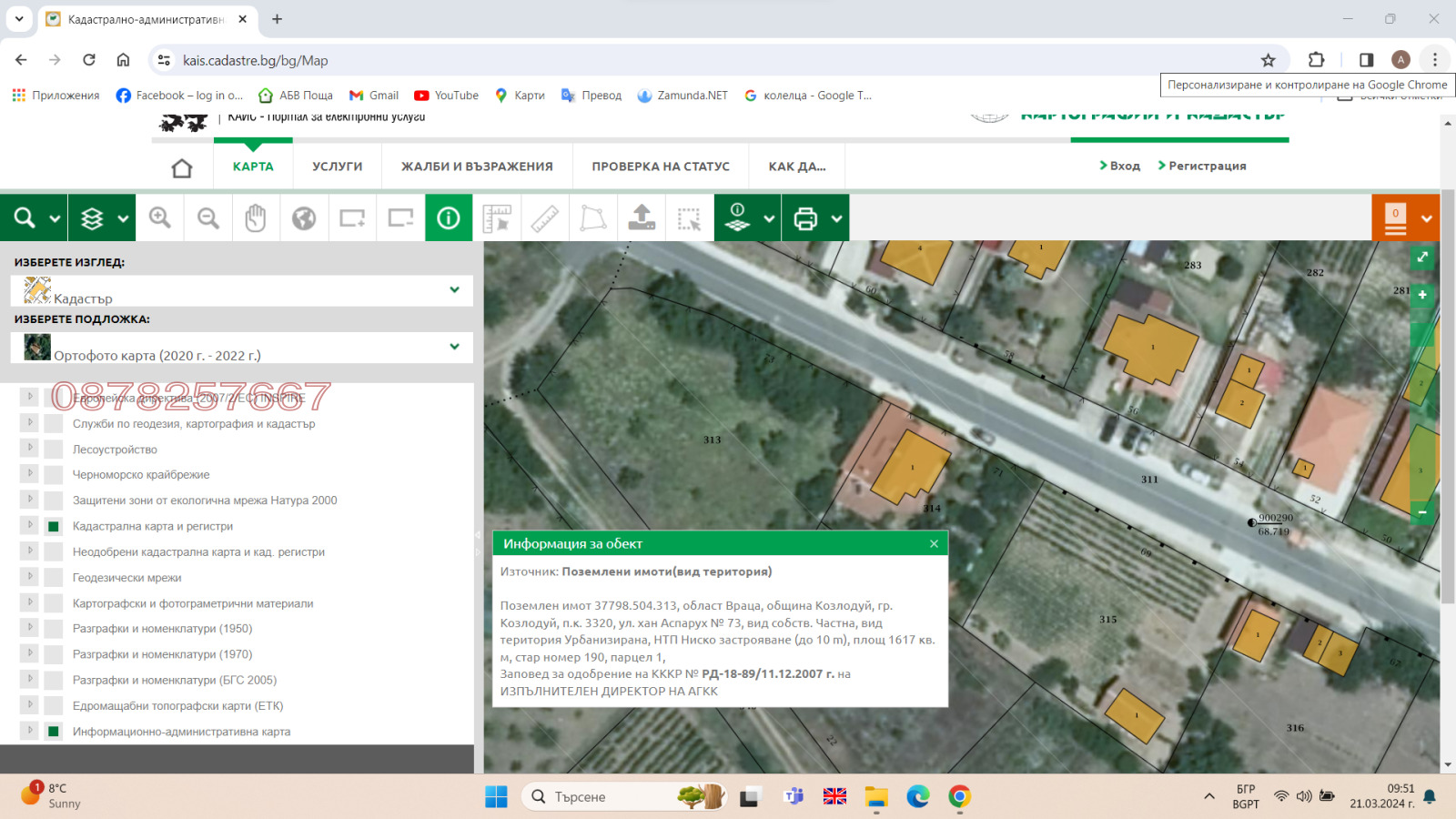This screenshot has width=1456, height=819.
Task: Open the print tool
Action: (x=806, y=217)
